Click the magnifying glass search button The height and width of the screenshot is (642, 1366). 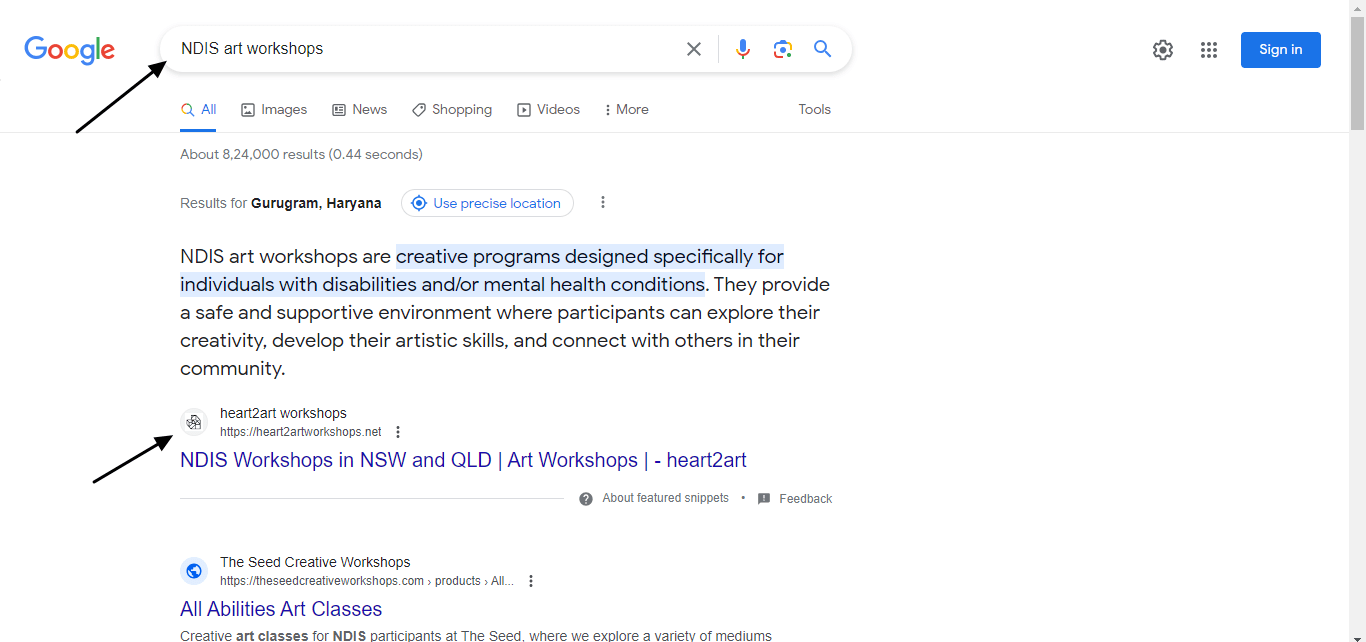point(822,49)
